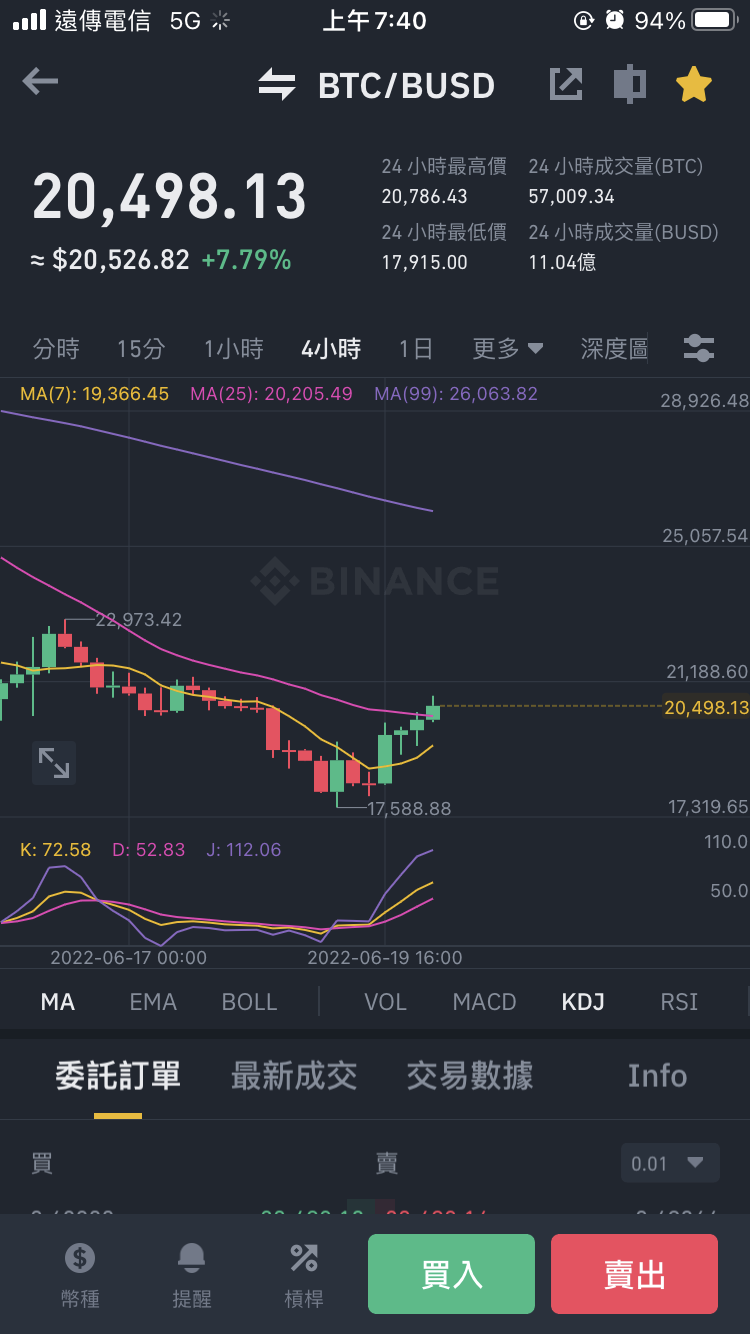Enable the BOLL overlay indicator
The height and width of the screenshot is (1334, 750).
click(x=249, y=1002)
